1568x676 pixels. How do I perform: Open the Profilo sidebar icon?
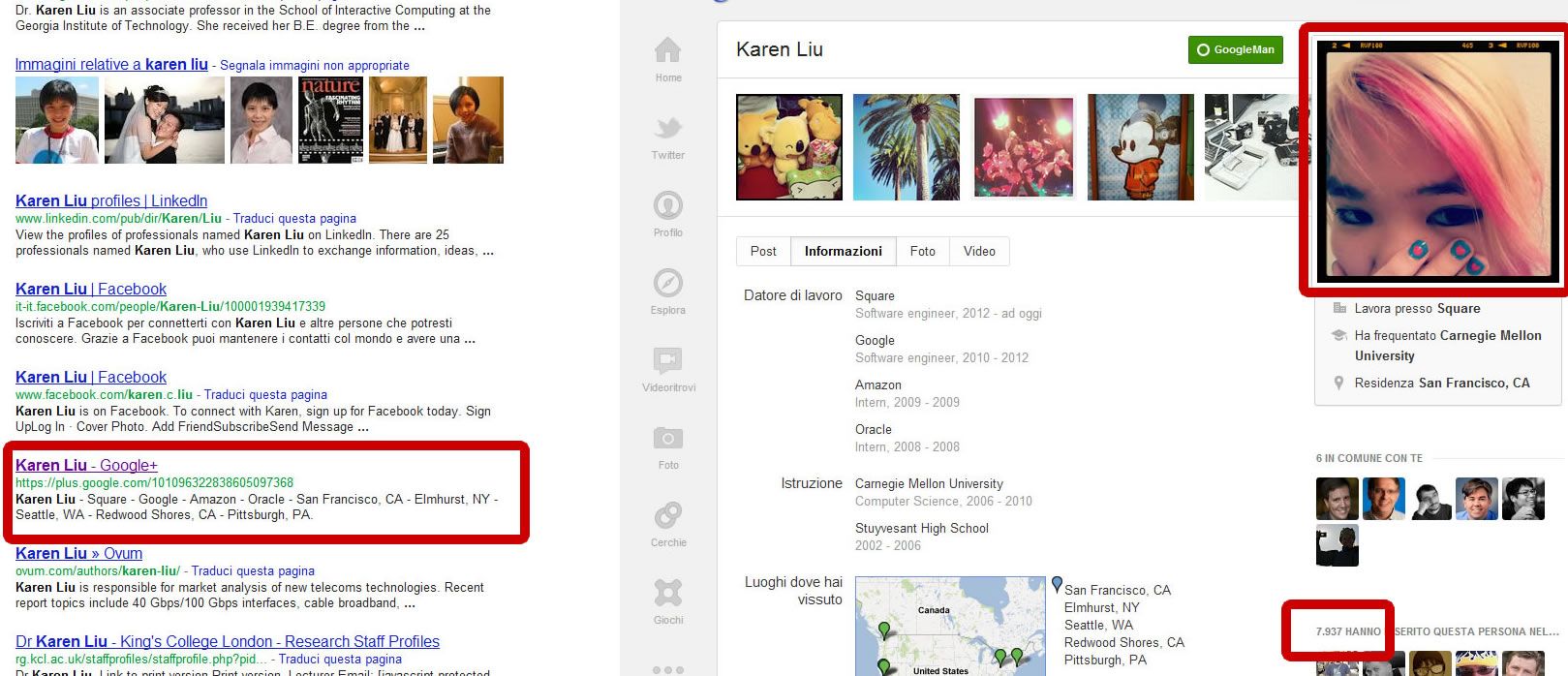tap(667, 205)
